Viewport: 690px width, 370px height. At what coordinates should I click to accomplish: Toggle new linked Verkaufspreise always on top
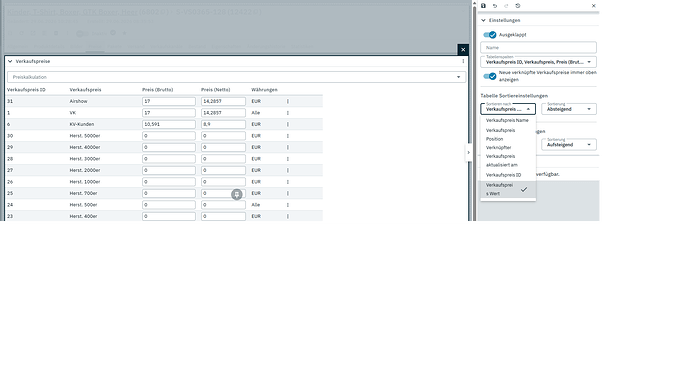(x=490, y=76)
